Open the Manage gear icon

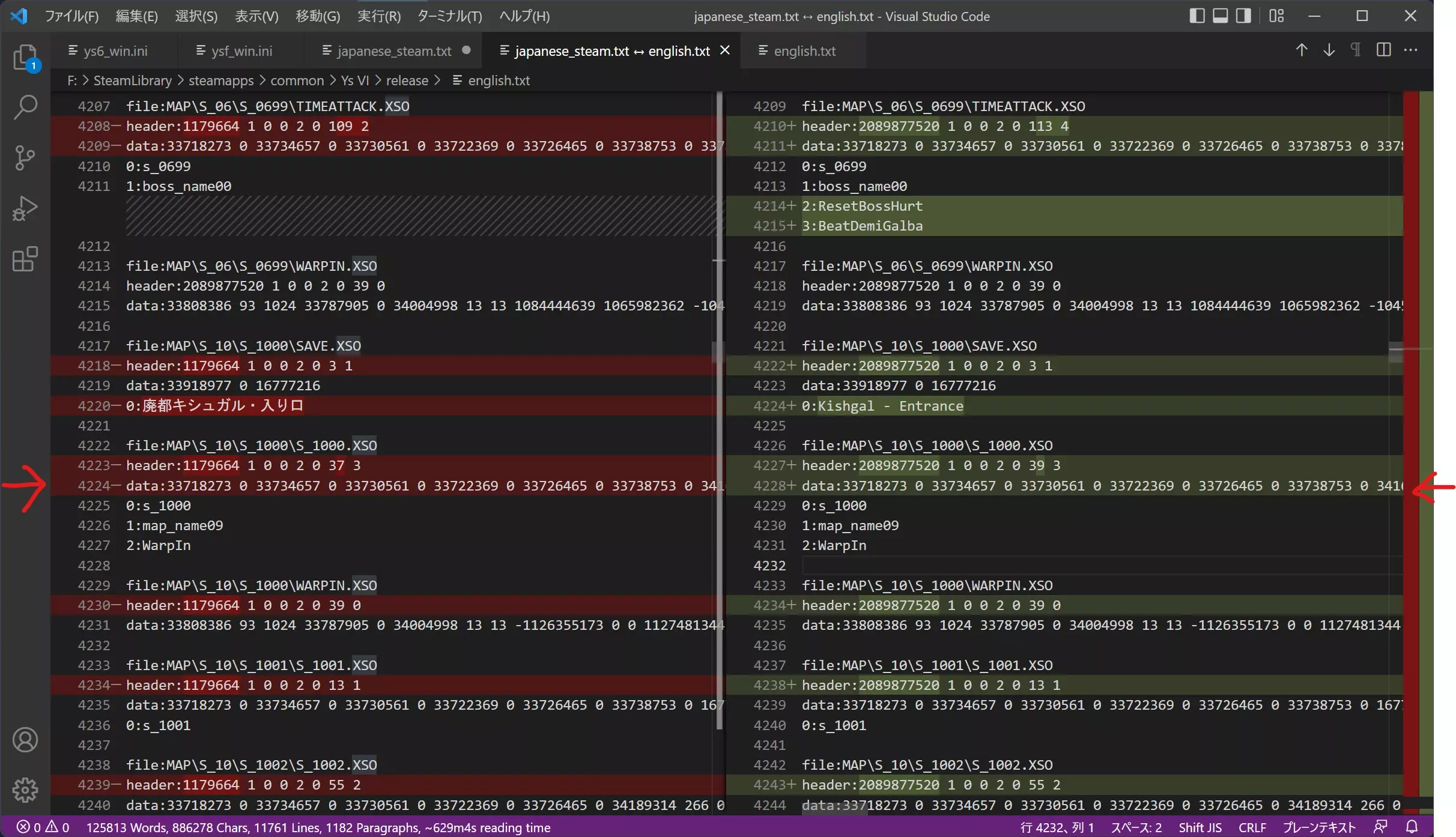25,790
